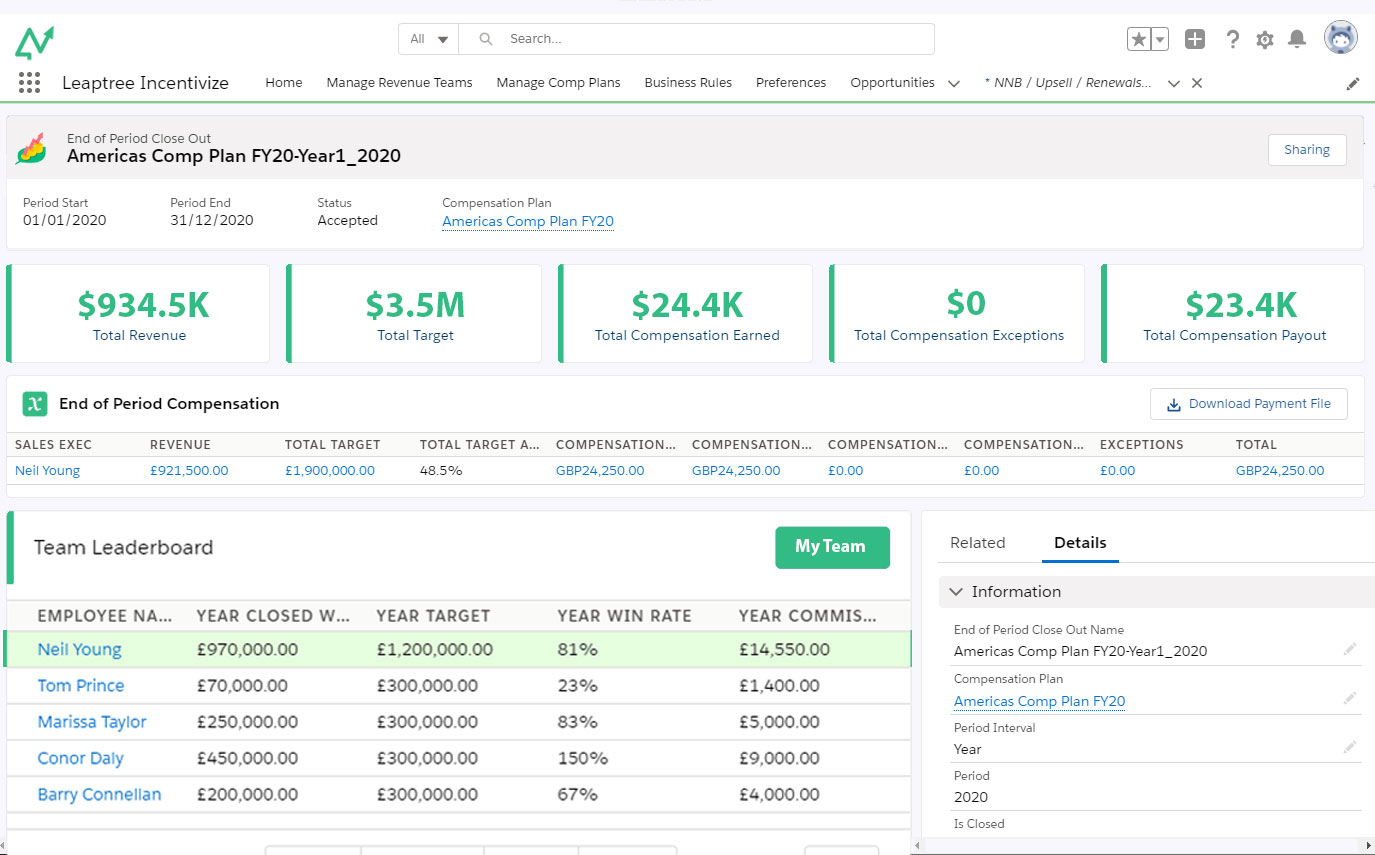Click Download Payment File button
1375x855 pixels.
(1248, 404)
